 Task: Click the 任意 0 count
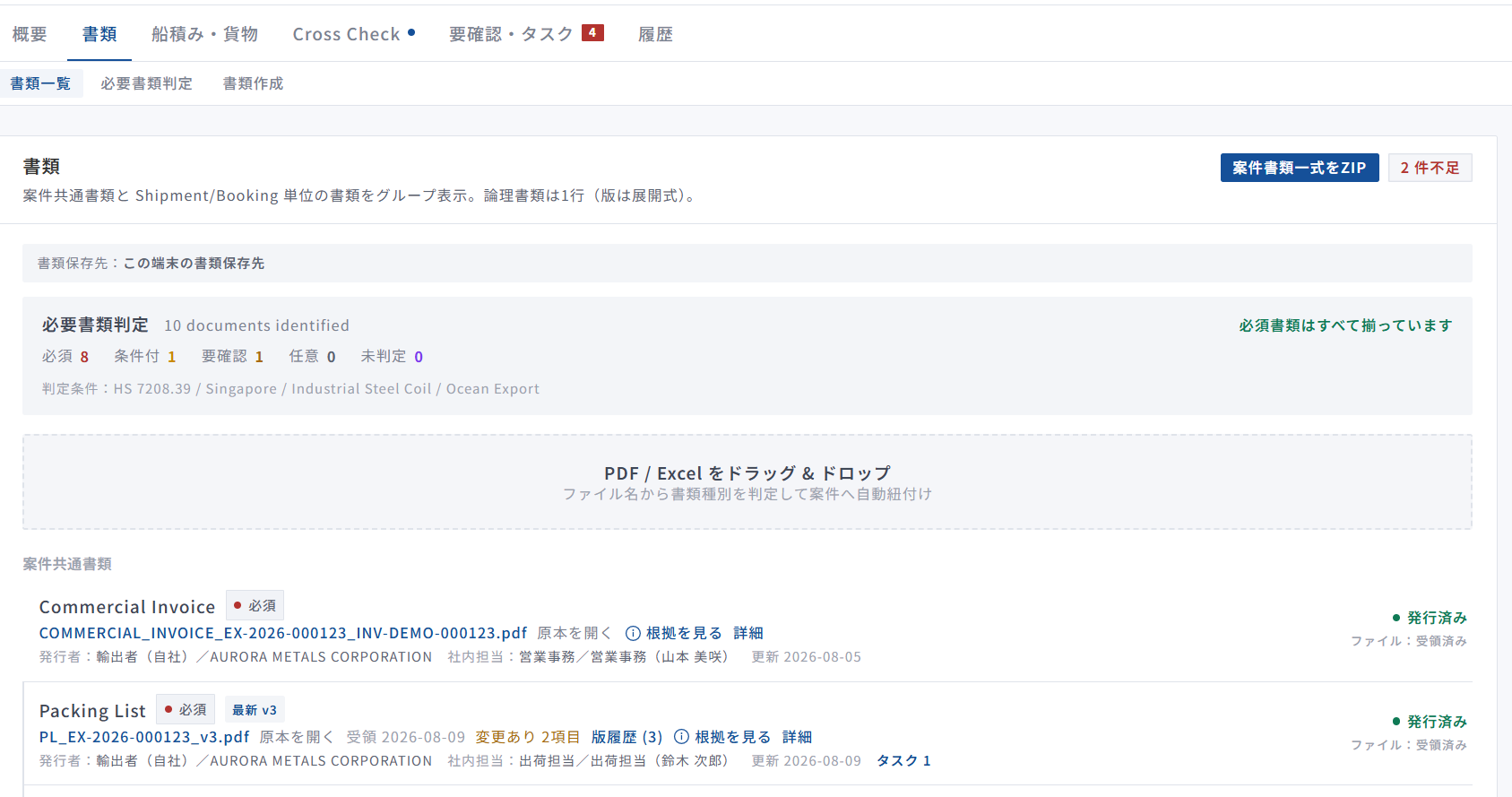[x=312, y=356]
